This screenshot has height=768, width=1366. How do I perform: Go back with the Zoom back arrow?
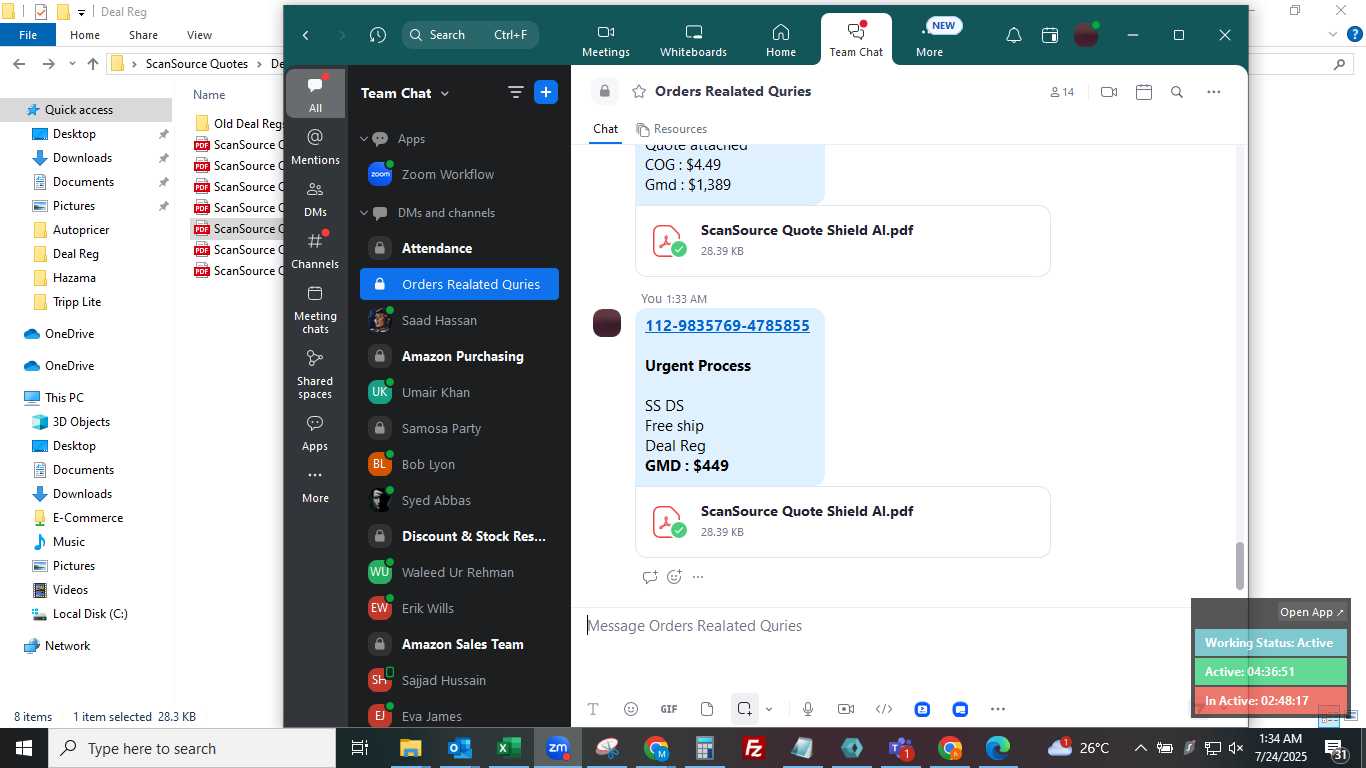(306, 35)
